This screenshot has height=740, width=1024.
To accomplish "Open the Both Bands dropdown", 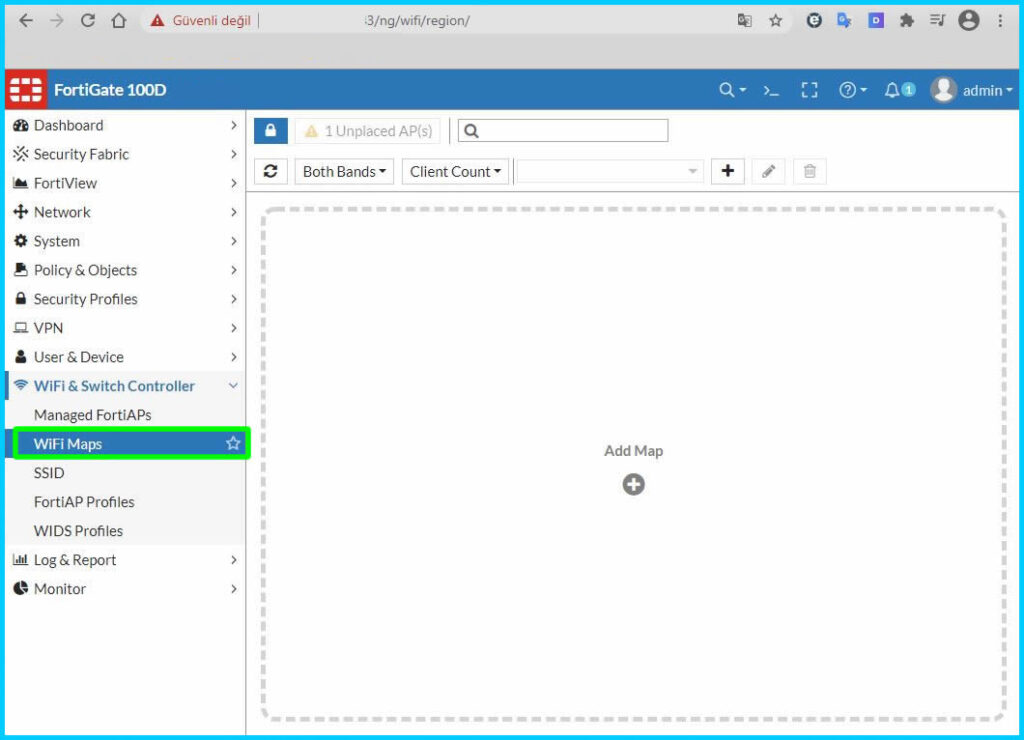I will coord(344,171).
